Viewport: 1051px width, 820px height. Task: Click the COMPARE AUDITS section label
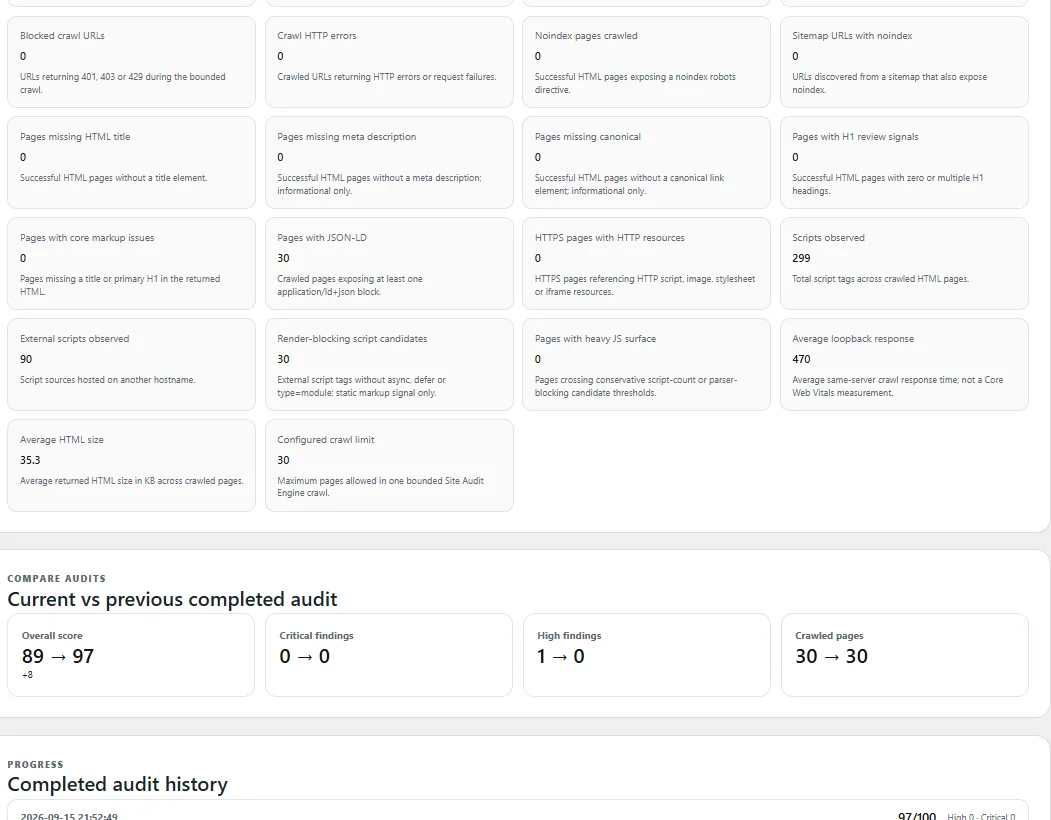[56, 578]
